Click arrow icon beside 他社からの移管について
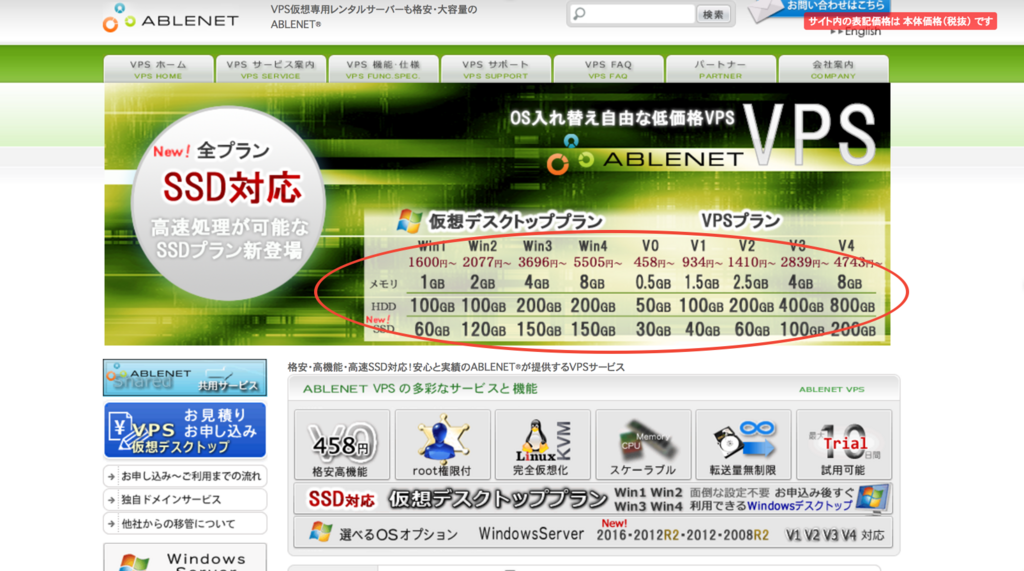Screen dimensions: 1024x571 click(112, 525)
